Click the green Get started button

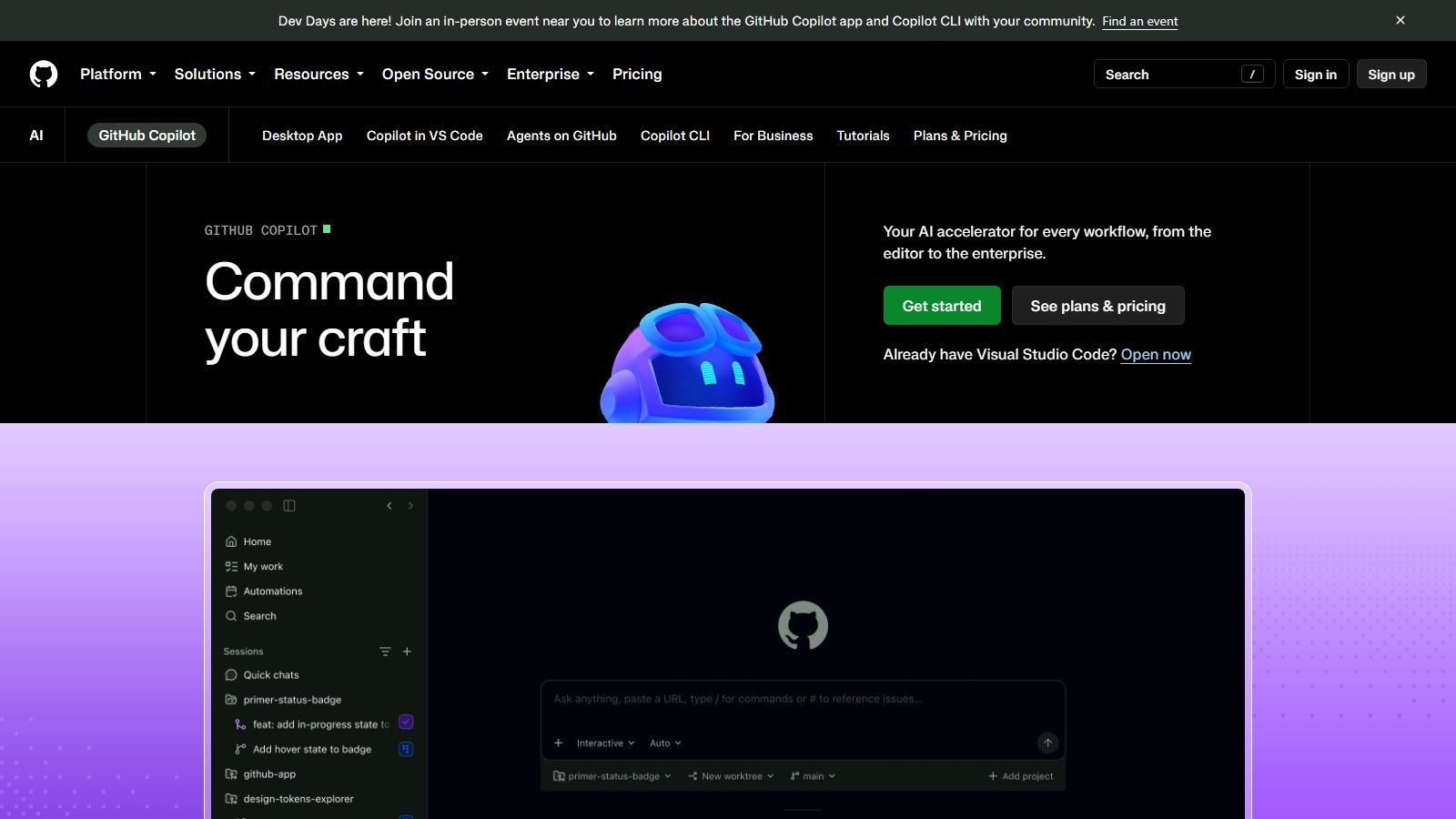[942, 306]
